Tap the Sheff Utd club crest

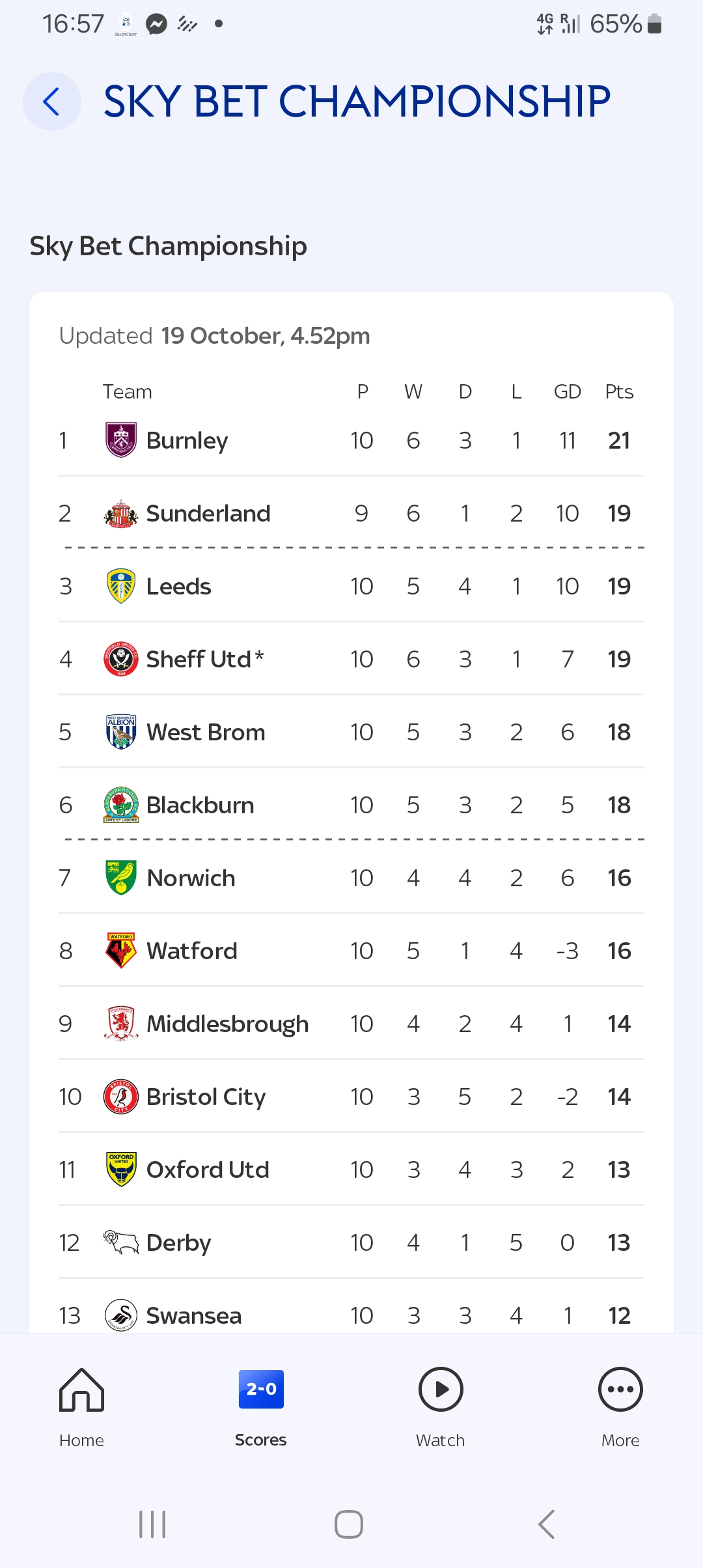[121, 659]
